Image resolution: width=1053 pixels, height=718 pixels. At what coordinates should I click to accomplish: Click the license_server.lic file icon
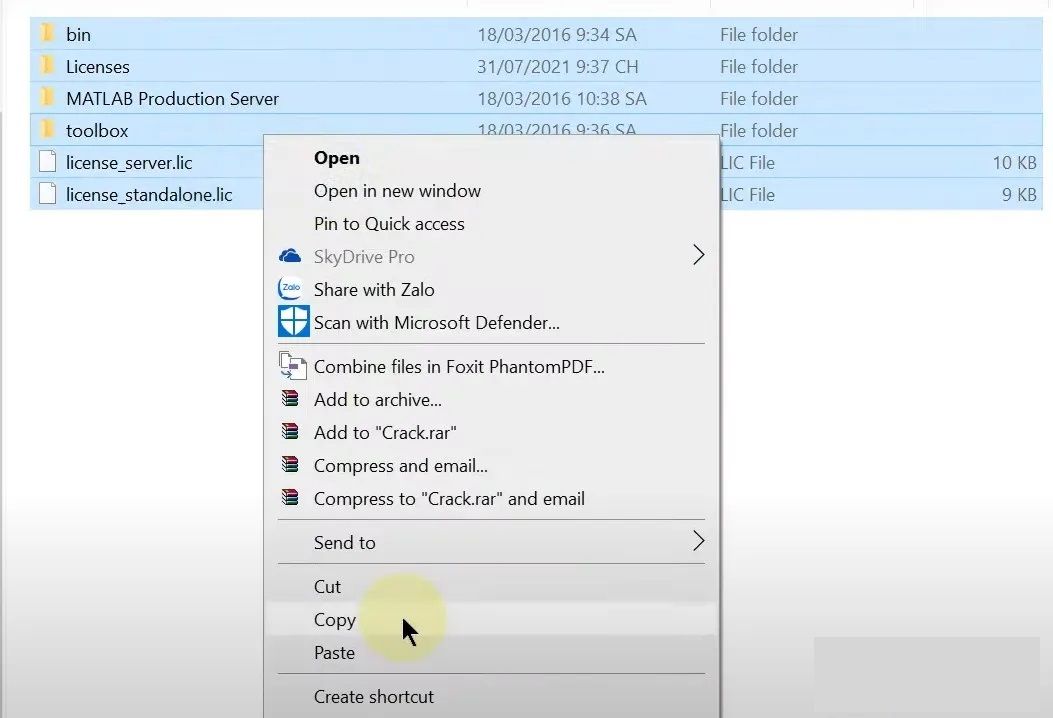[48, 162]
